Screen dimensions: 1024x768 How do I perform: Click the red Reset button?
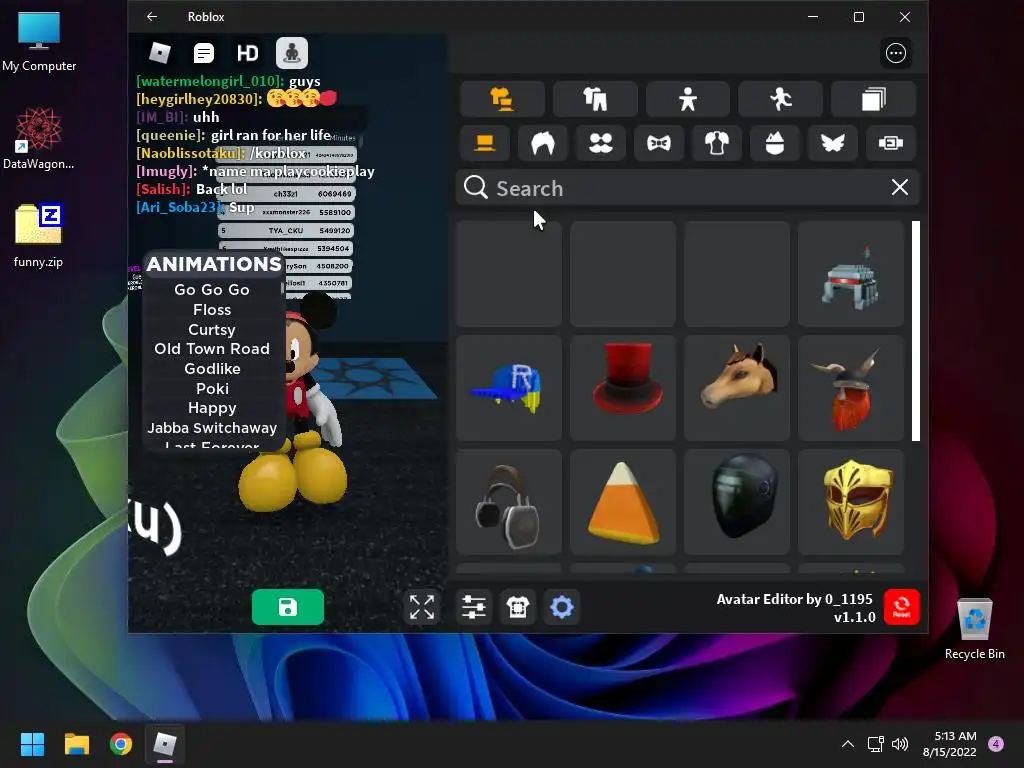pyautogui.click(x=902, y=607)
